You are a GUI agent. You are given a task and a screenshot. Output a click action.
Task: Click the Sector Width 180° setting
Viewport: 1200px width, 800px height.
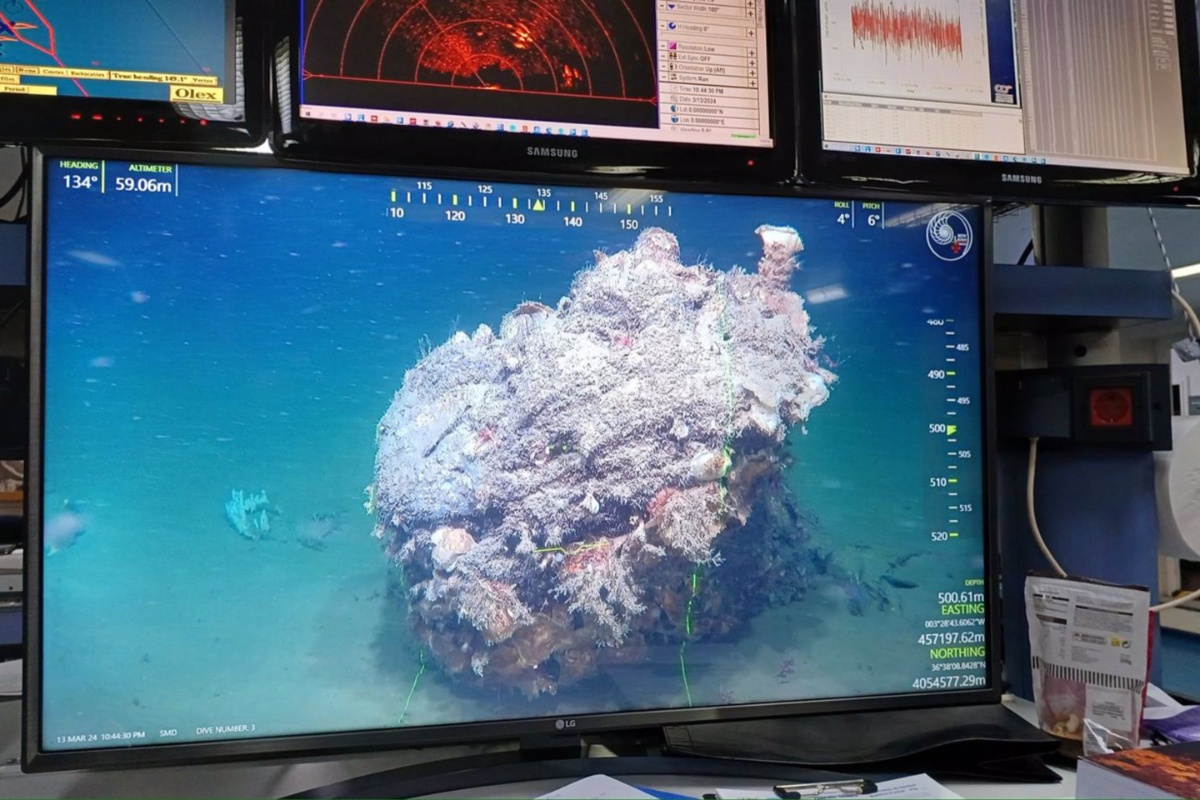[698, 8]
